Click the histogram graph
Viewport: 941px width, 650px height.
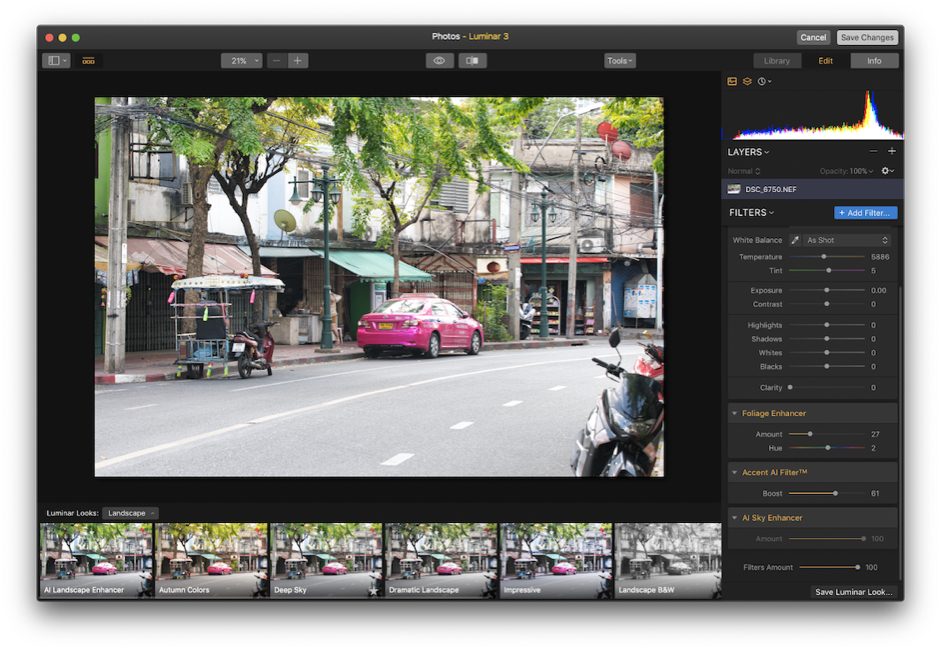click(813, 114)
